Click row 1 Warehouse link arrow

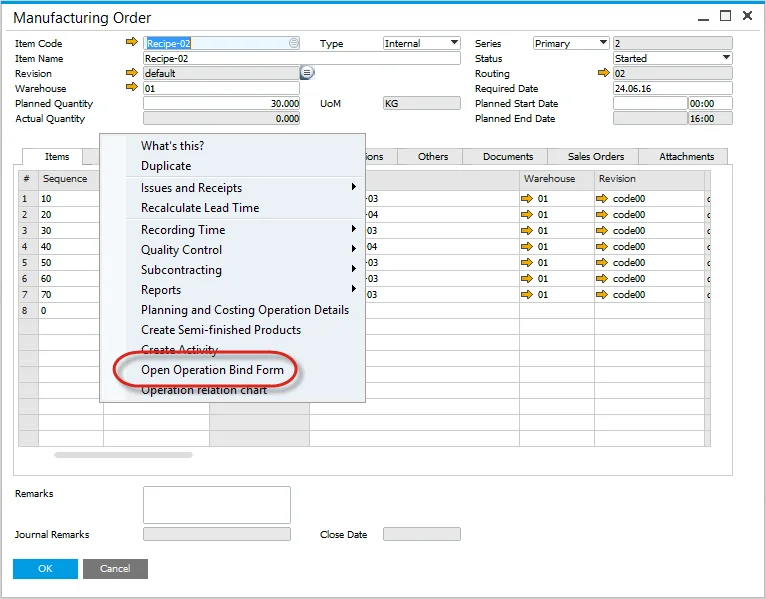527,198
